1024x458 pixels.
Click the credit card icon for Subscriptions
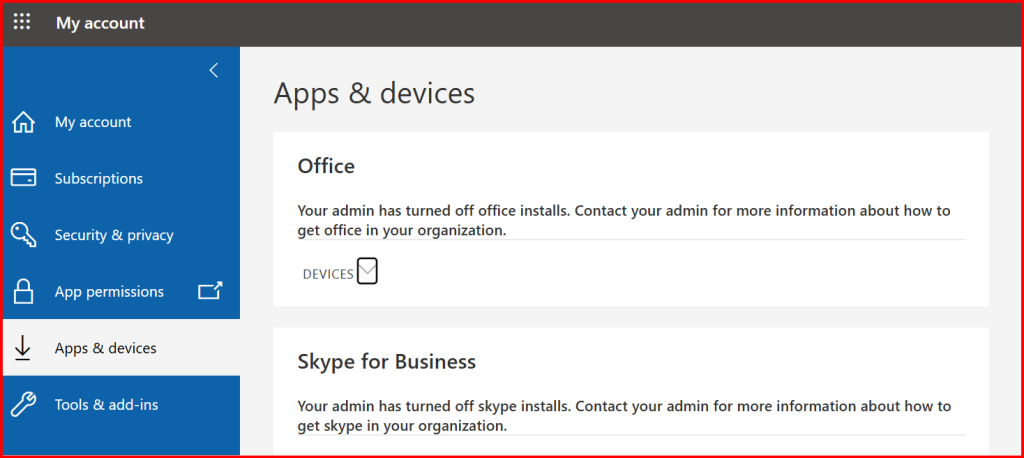[x=23, y=178]
